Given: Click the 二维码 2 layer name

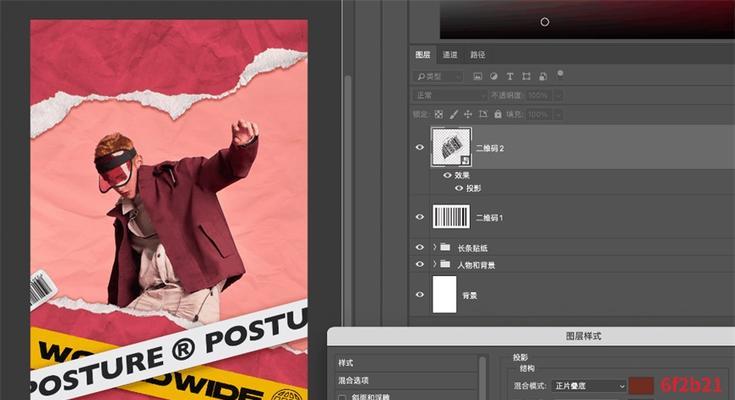Looking at the screenshot, I should 490,148.
